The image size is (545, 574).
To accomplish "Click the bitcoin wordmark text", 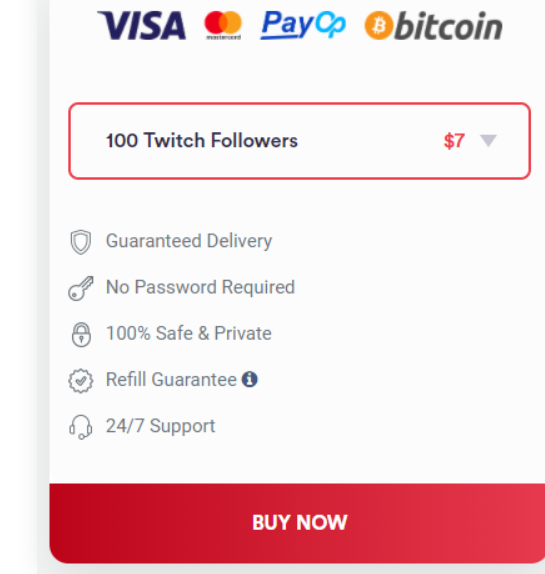I will 449,26.
